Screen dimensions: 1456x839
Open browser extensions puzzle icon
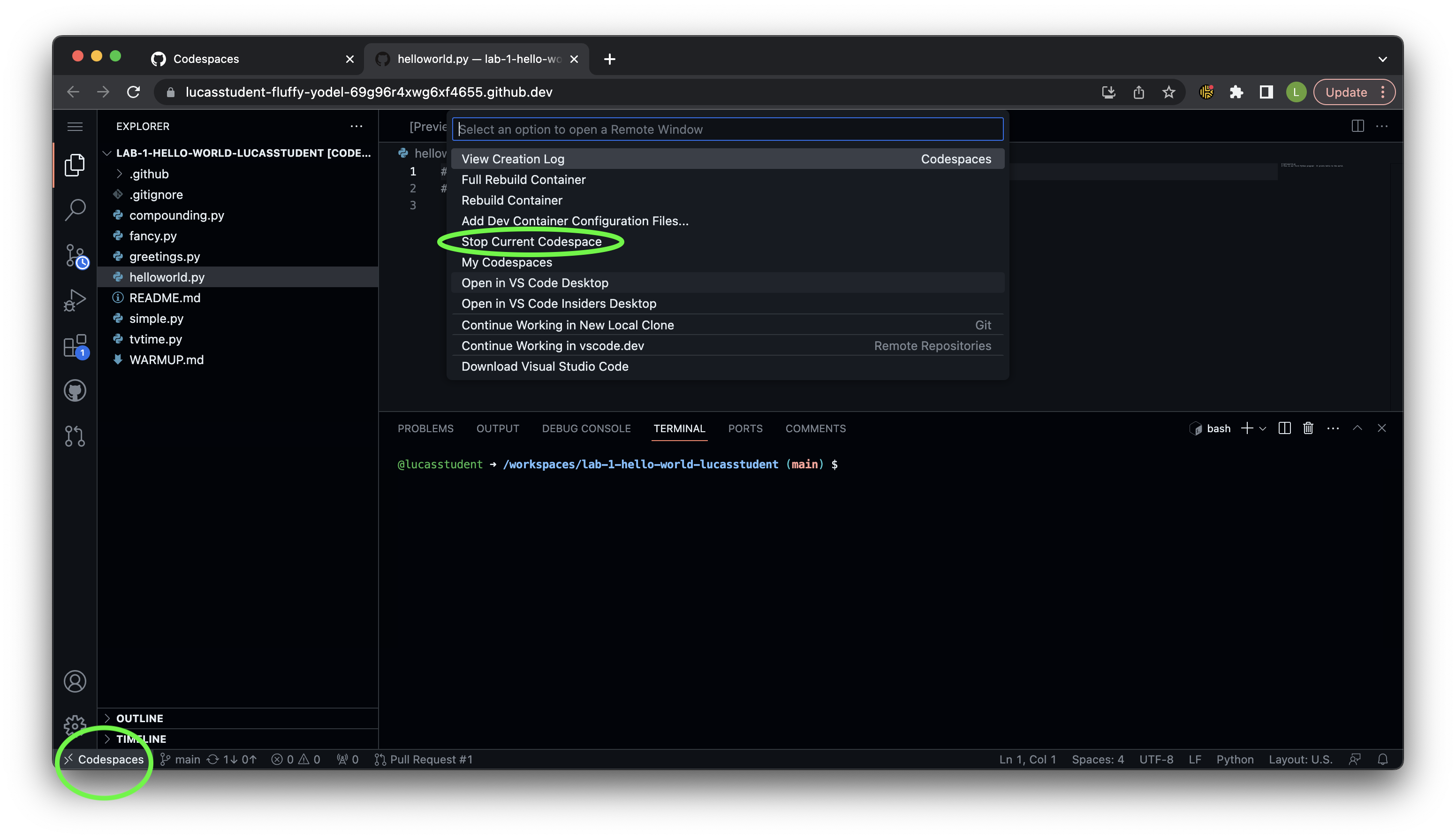[x=1236, y=92]
